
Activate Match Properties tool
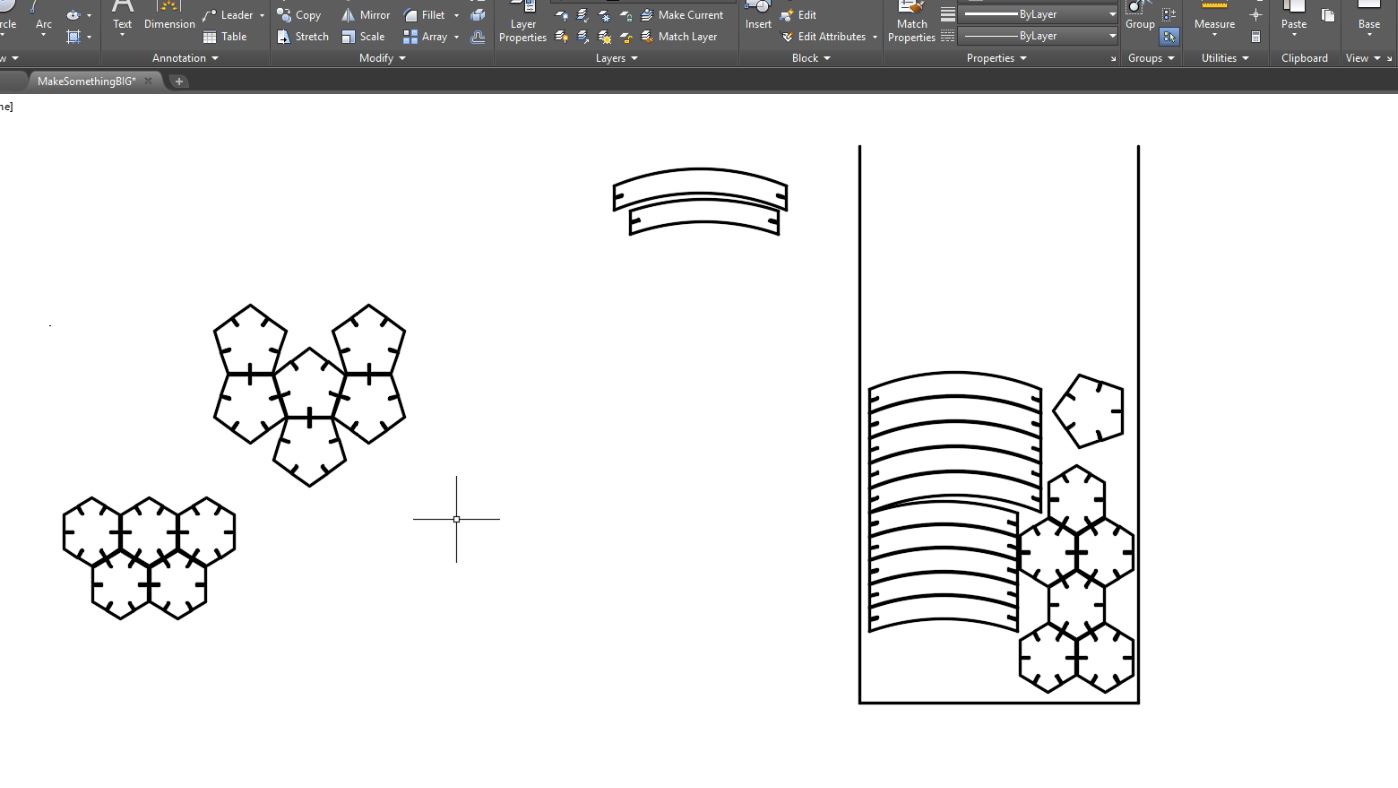point(912,22)
